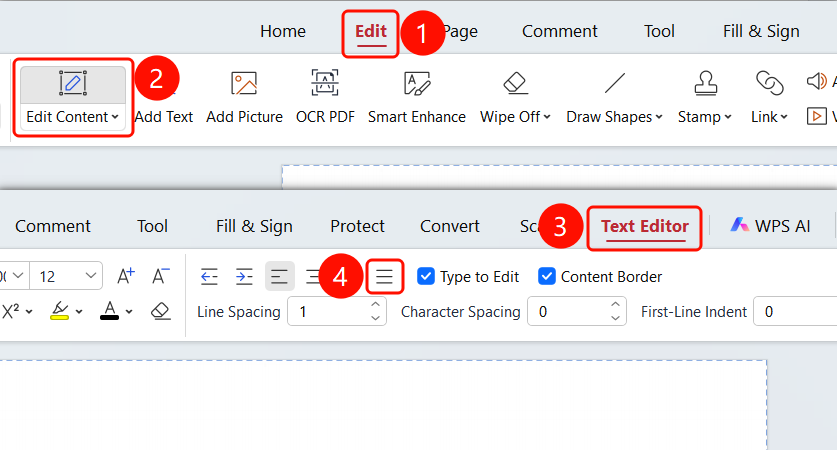Switch to the Text Editor tab
This screenshot has height=450, width=837.
(645, 226)
